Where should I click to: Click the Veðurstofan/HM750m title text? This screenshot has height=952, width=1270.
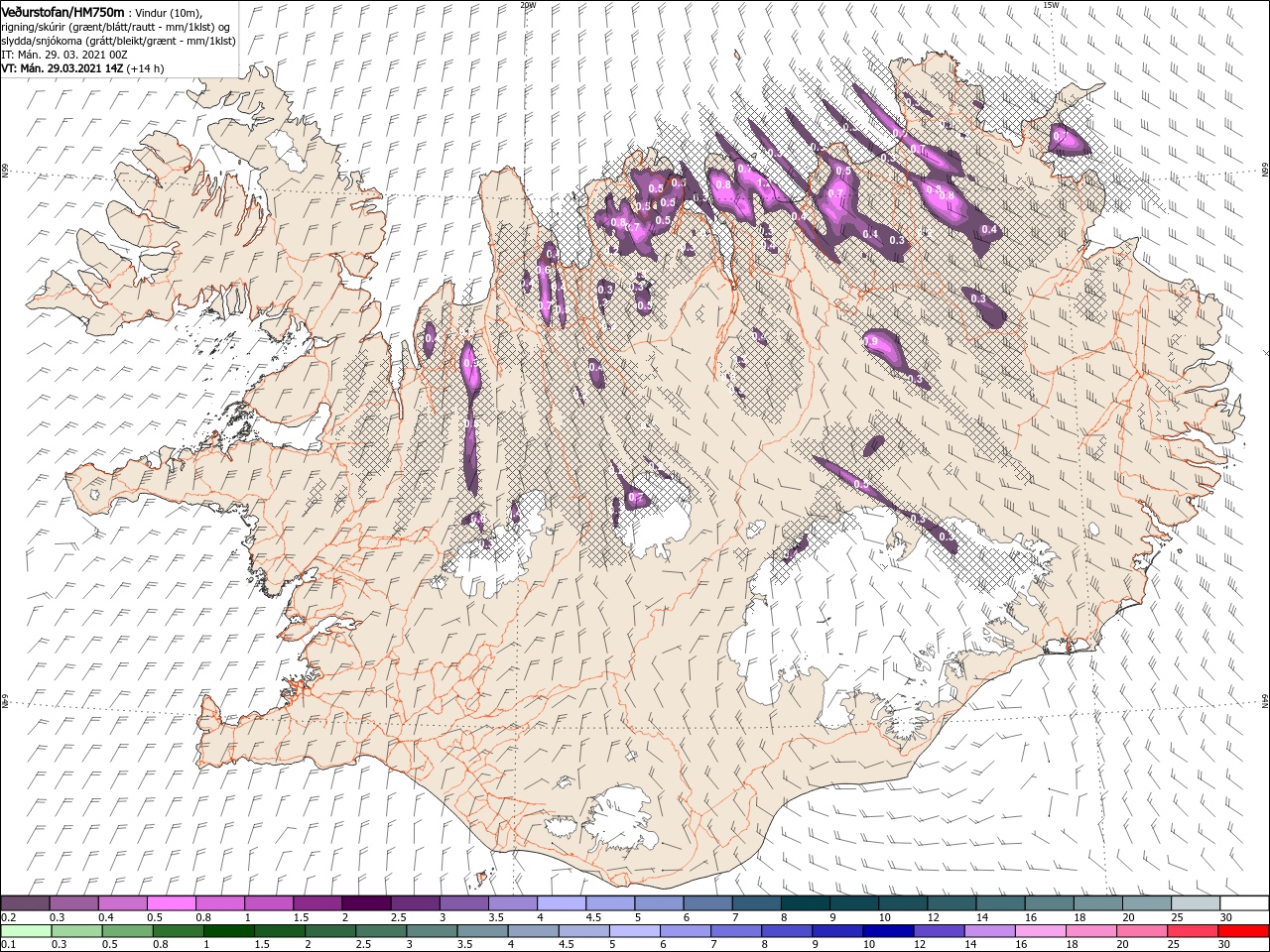click(x=63, y=11)
